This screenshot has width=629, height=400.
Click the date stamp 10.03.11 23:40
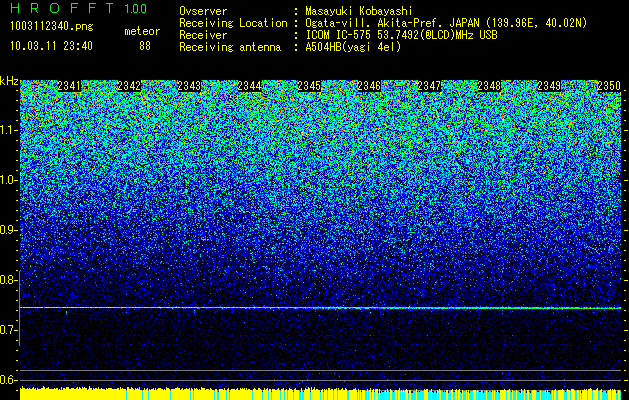[51, 46]
